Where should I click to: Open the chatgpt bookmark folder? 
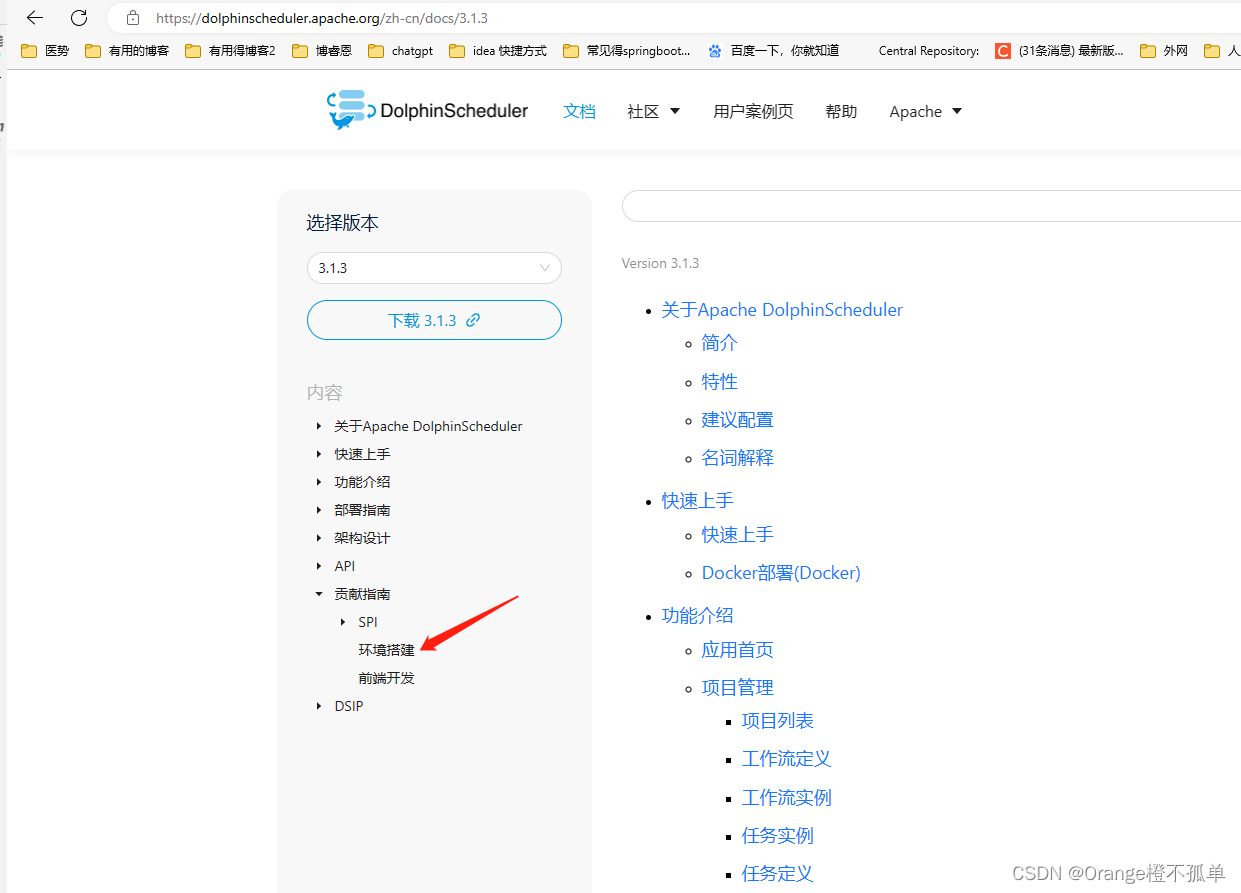(401, 50)
